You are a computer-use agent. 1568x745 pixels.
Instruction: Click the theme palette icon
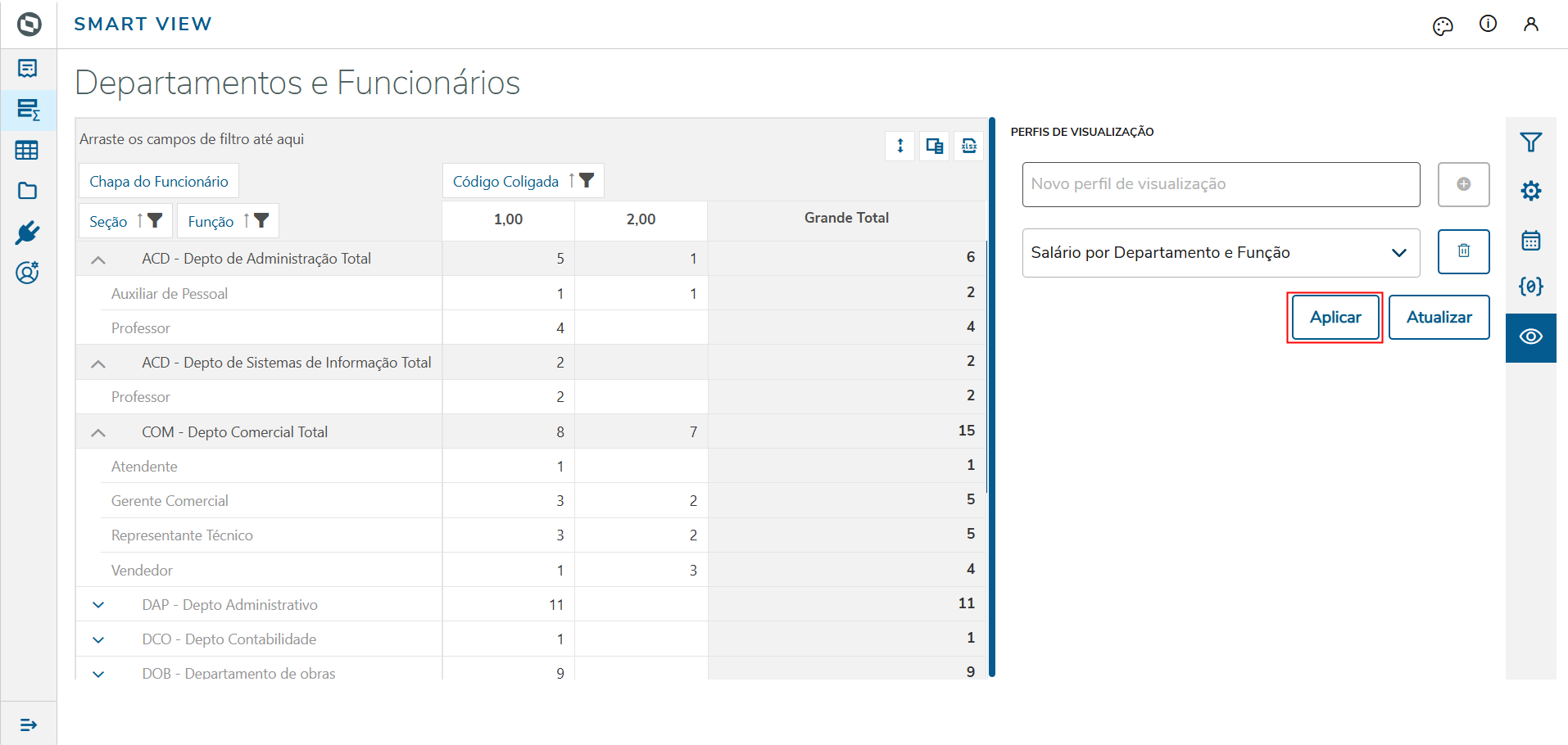coord(1443,26)
